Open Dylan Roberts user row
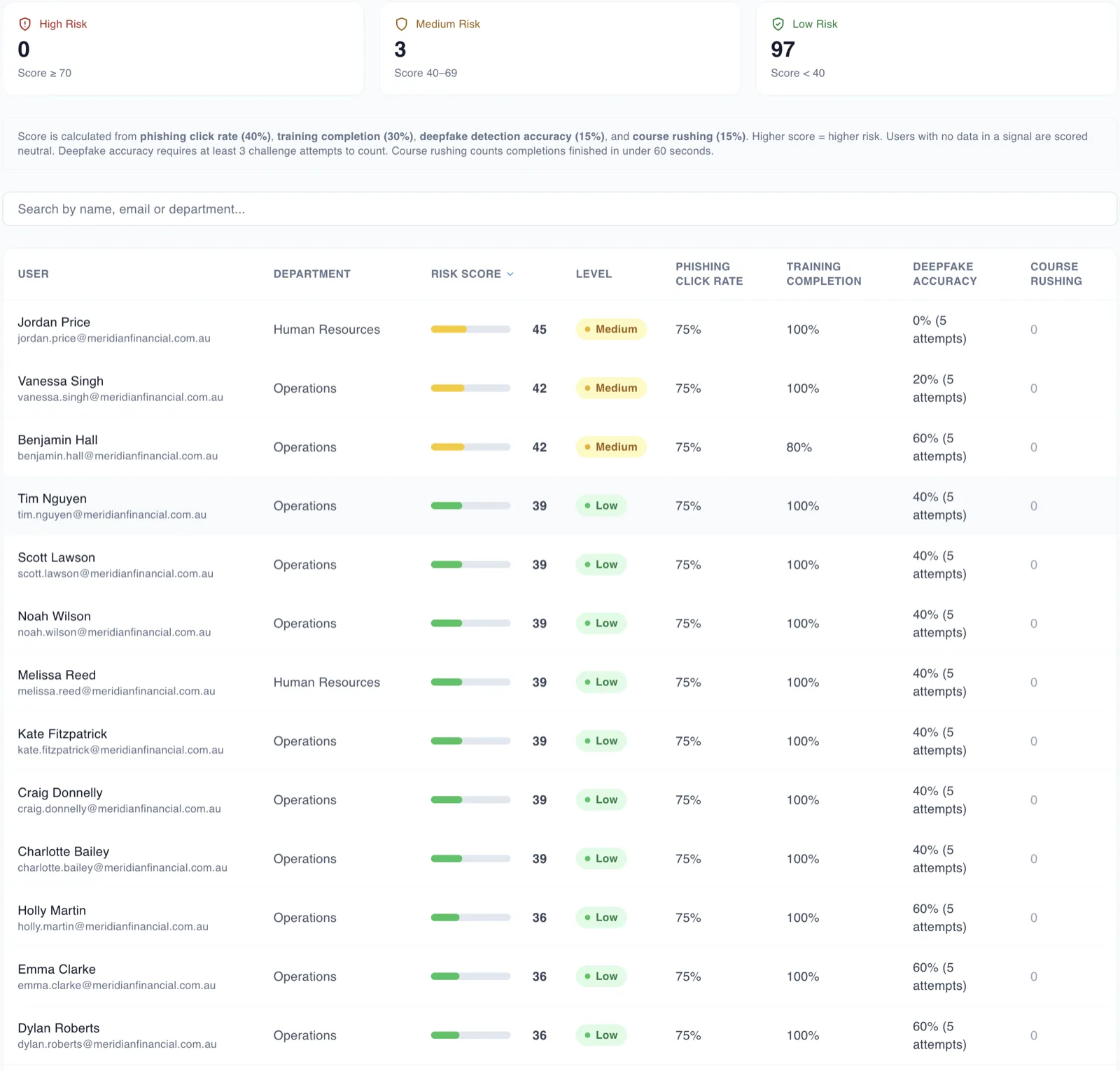Image resolution: width=1120 pixels, height=1071 pixels. point(560,1035)
